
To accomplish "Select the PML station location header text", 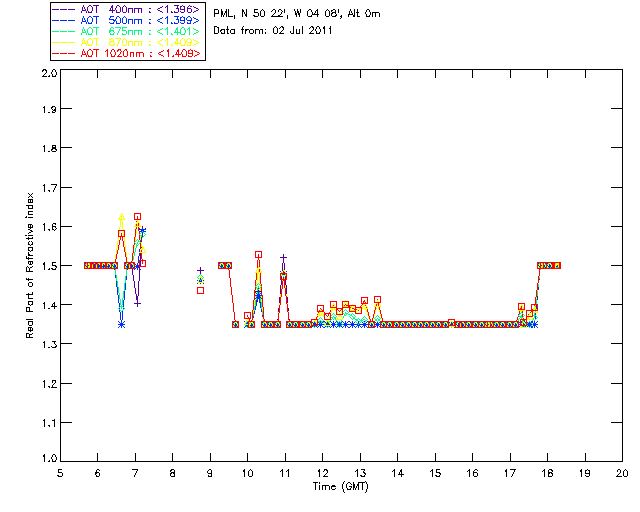I will (297, 14).
